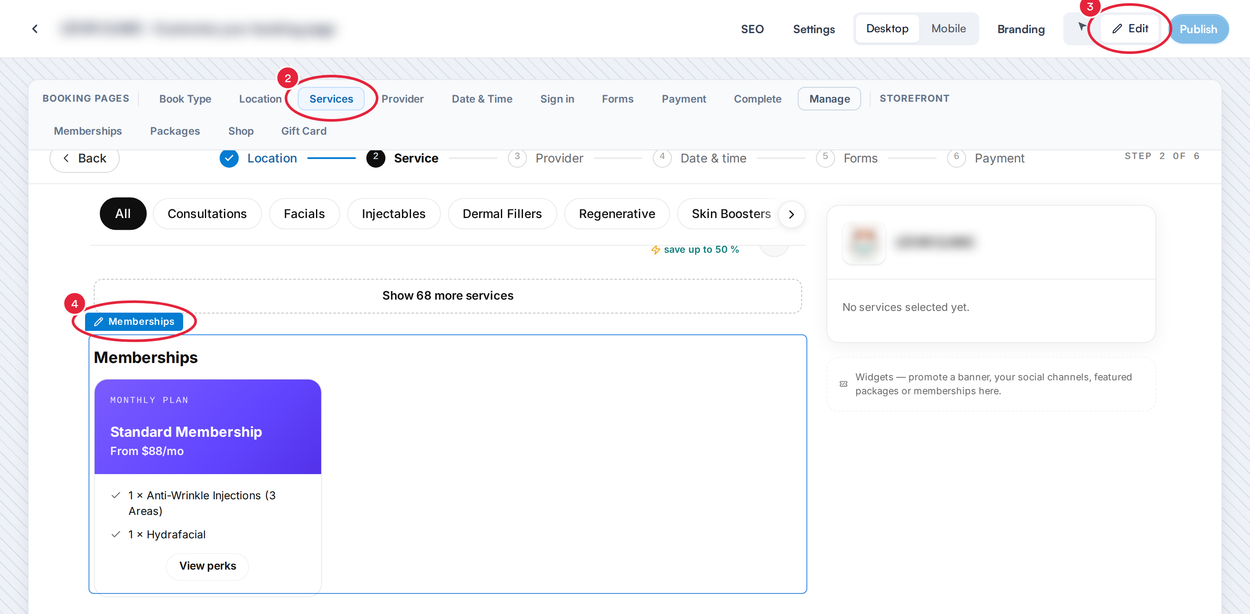Image resolution: width=1250 pixels, height=614 pixels.
Task: Click the back arrow in top bar
Action: (35, 29)
